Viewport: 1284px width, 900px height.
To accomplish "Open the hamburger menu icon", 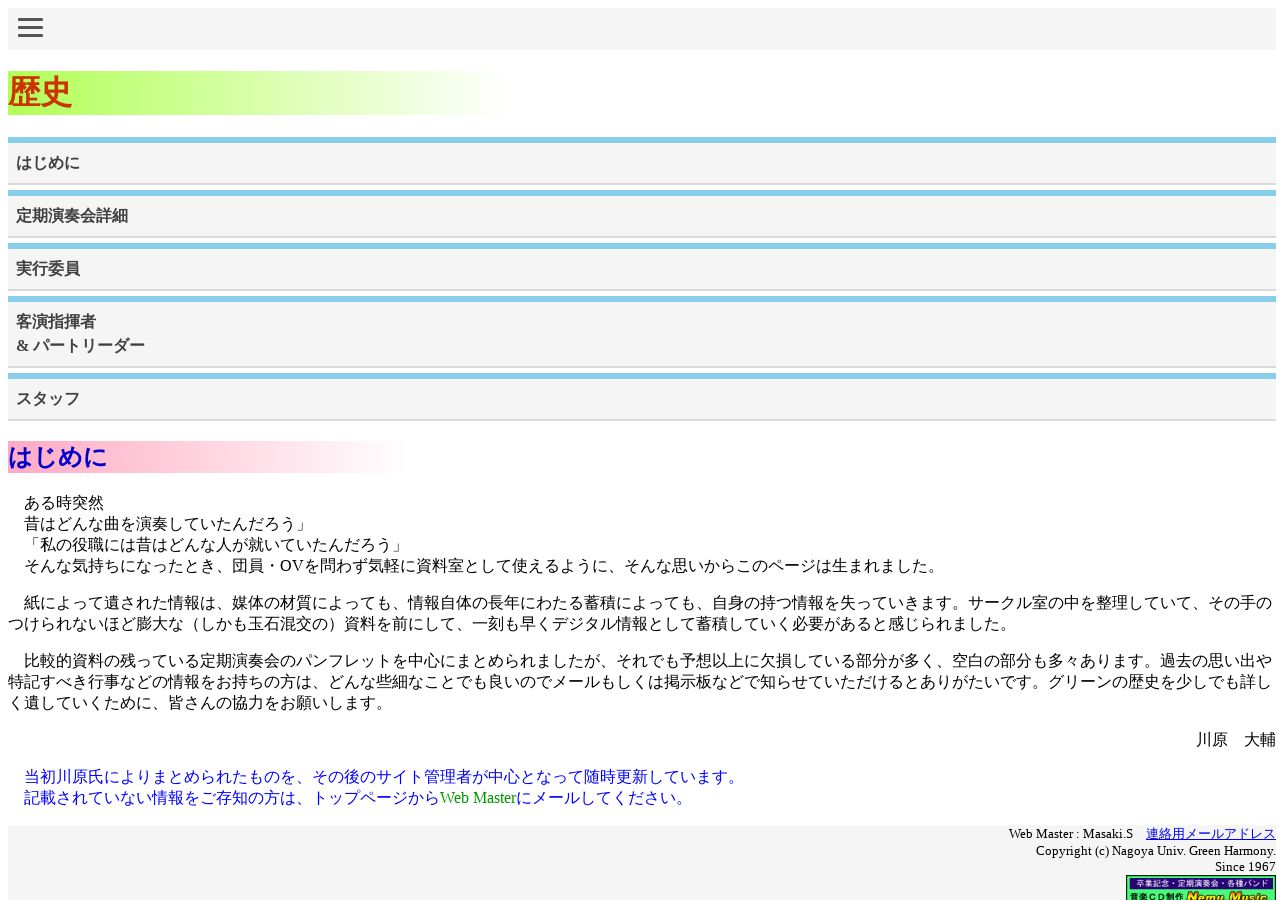I will pyautogui.click(x=30, y=28).
